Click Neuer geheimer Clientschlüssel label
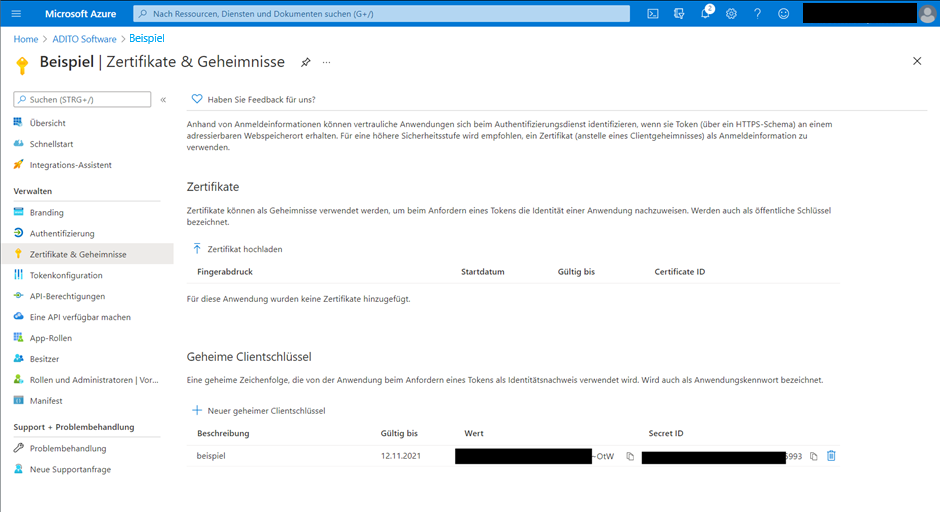The width and height of the screenshot is (940, 512). tap(266, 411)
